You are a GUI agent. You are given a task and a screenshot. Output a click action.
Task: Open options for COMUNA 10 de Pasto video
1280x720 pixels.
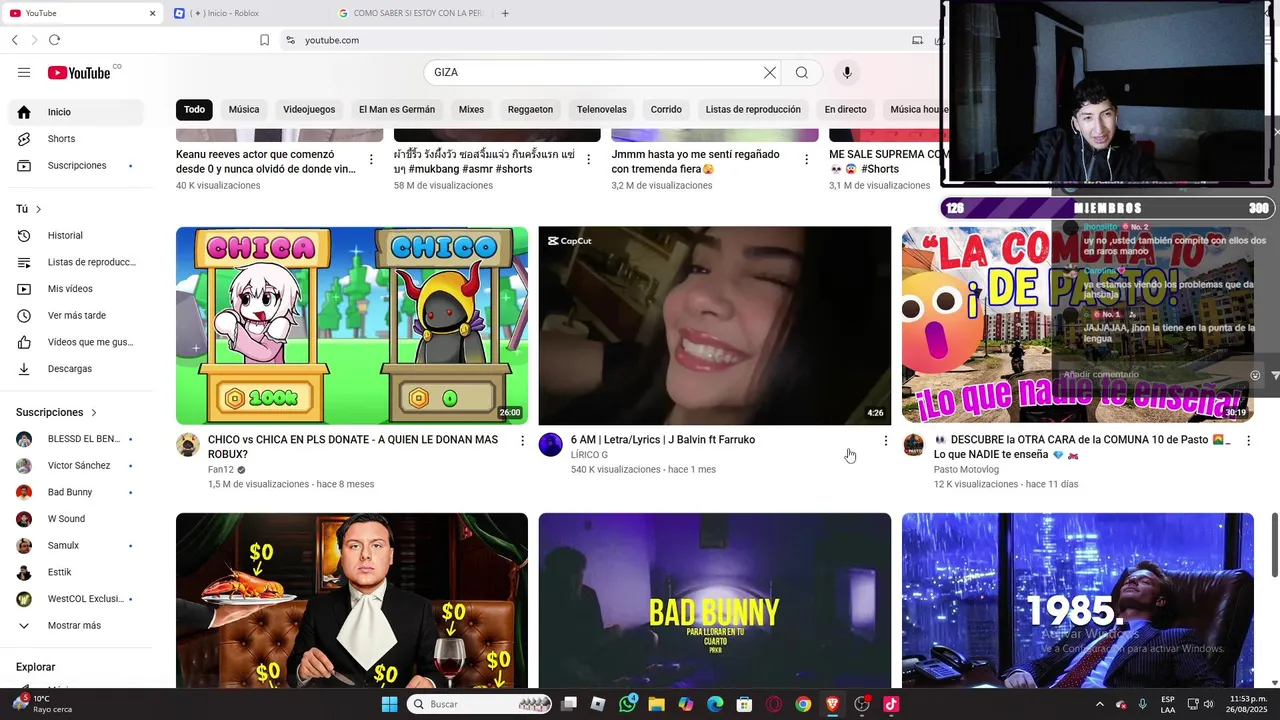pos(1248,440)
